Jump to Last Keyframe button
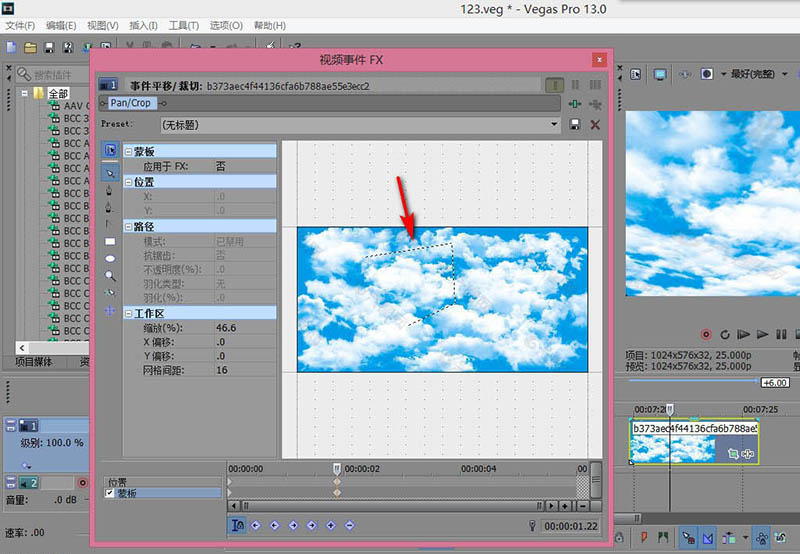The height and width of the screenshot is (554, 800). pyautogui.click(x=312, y=525)
